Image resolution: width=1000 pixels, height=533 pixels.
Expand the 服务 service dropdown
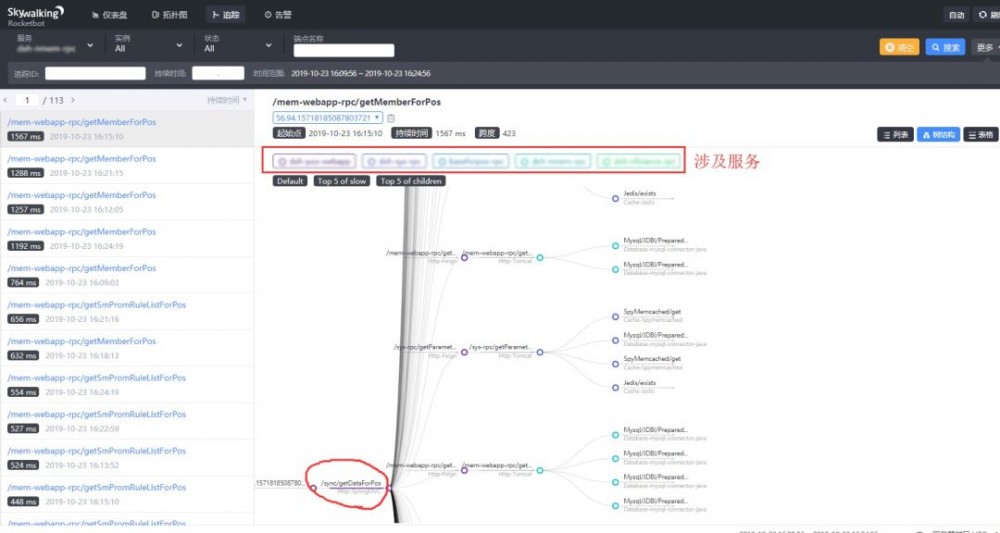tap(54, 45)
